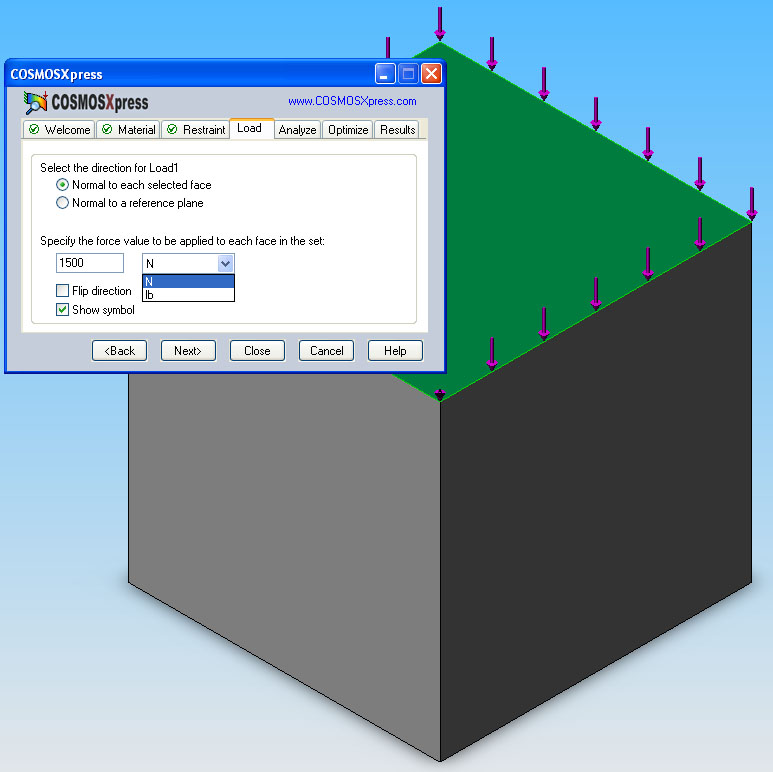
Task: Open the Analyze tab
Action: coord(297,130)
